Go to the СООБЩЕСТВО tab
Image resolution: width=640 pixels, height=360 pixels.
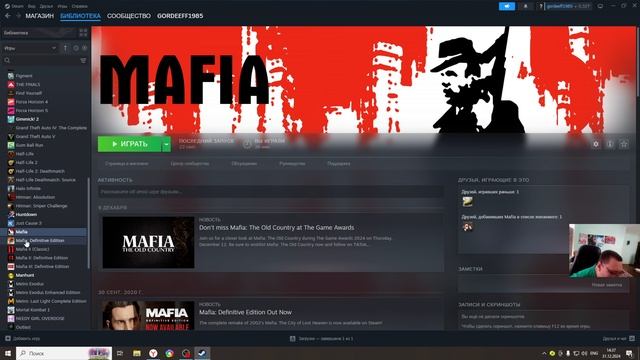pyautogui.click(x=129, y=16)
